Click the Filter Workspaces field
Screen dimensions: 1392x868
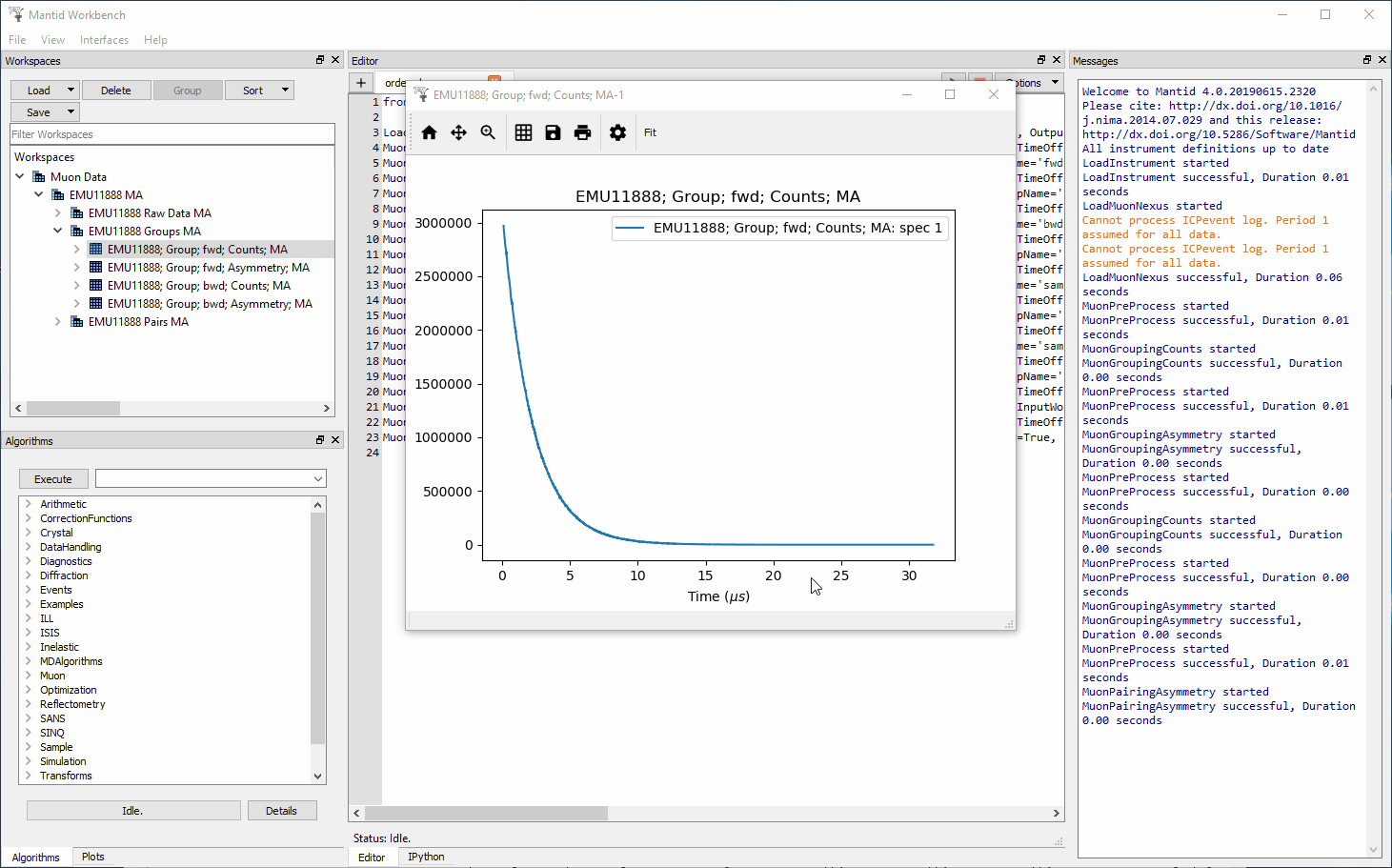click(x=172, y=134)
